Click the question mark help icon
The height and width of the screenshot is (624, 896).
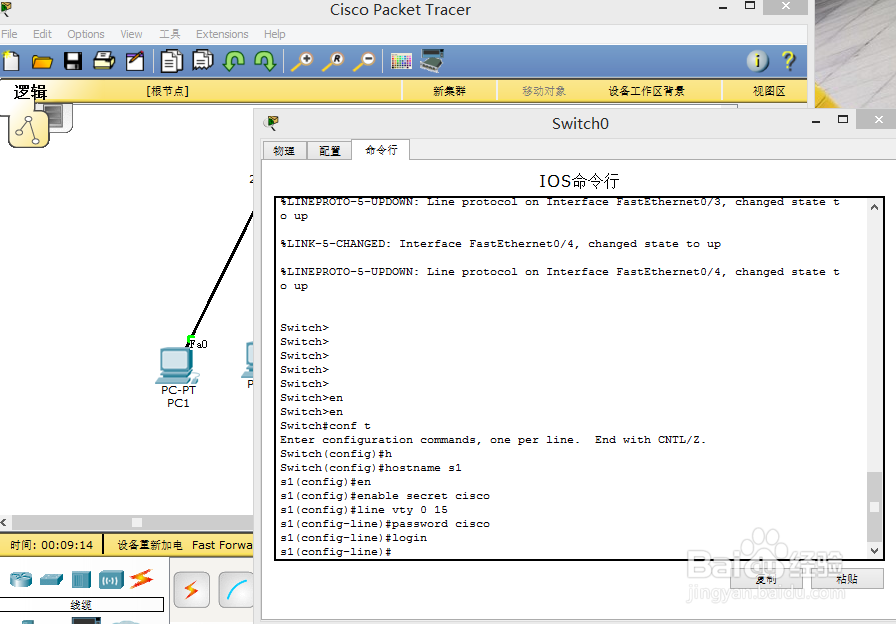point(789,61)
